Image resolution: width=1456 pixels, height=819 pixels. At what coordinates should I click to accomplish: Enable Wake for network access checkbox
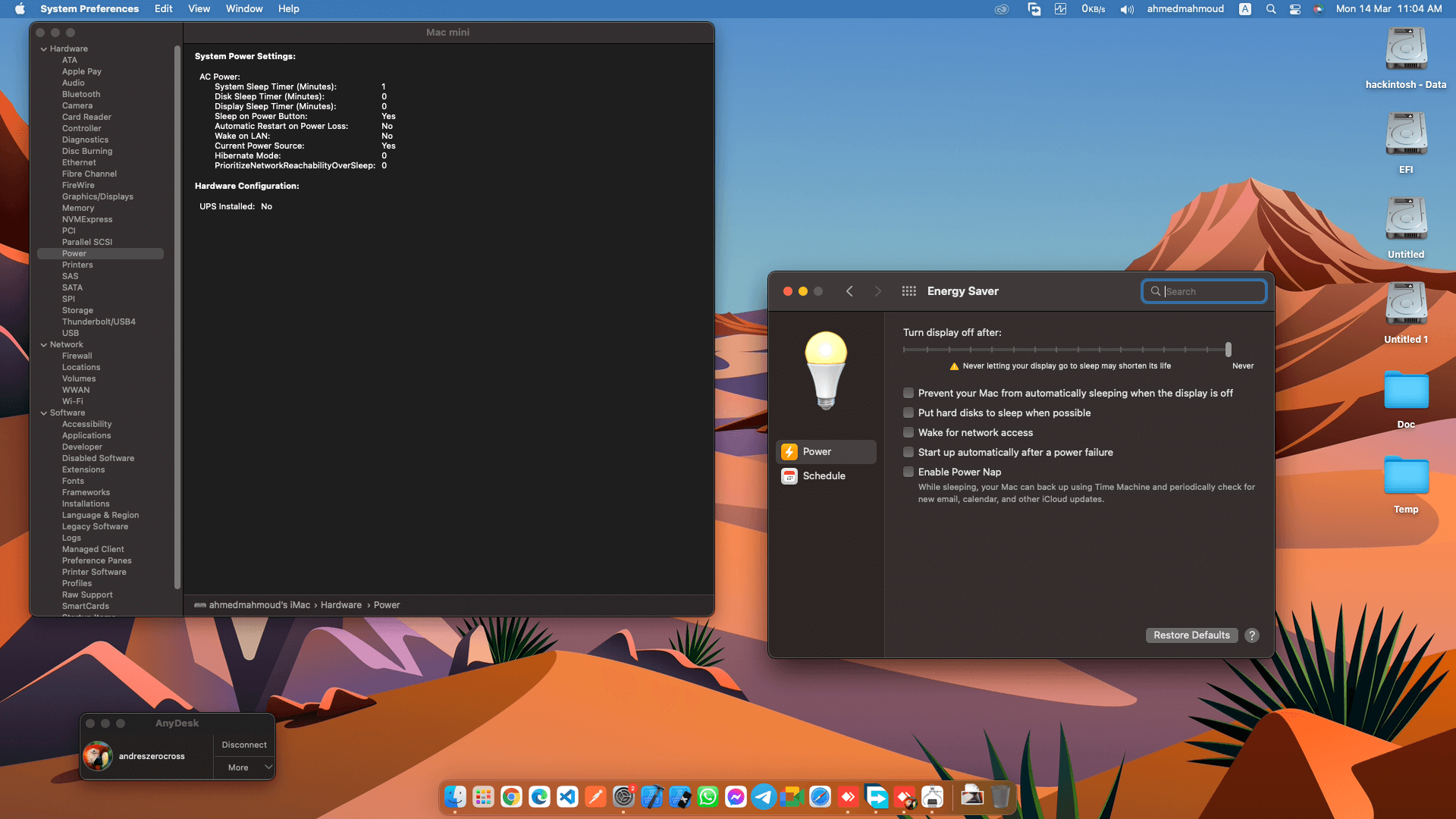click(908, 432)
